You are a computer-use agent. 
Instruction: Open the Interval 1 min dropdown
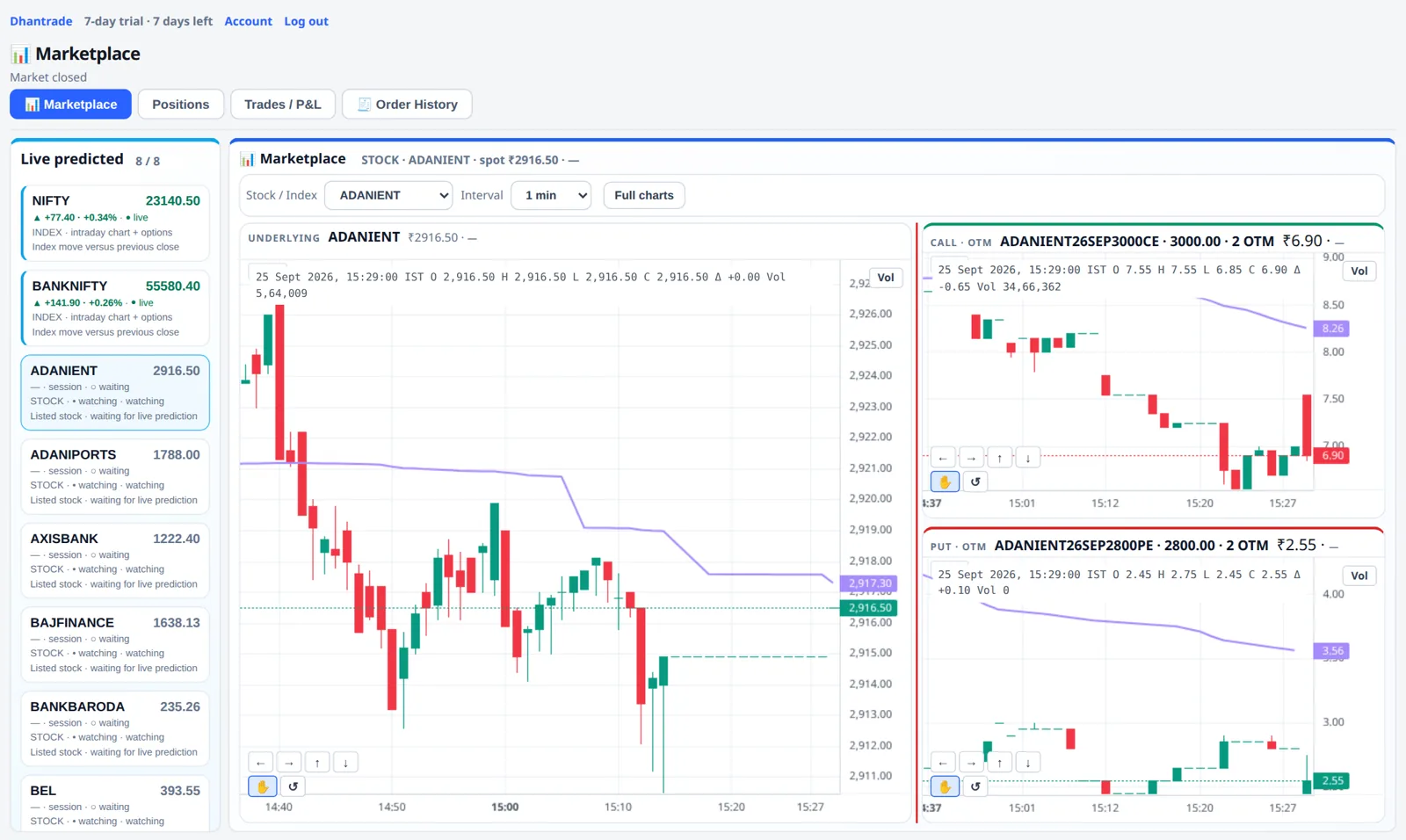[x=552, y=195]
